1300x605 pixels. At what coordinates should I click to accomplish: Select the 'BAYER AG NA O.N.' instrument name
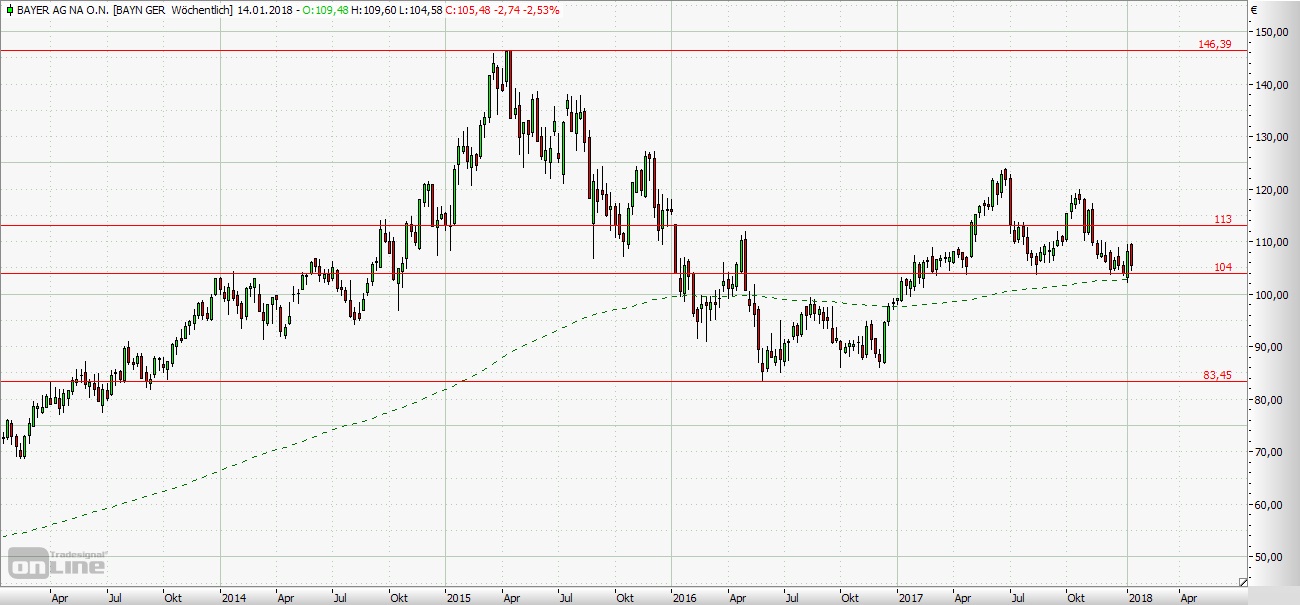(63, 10)
